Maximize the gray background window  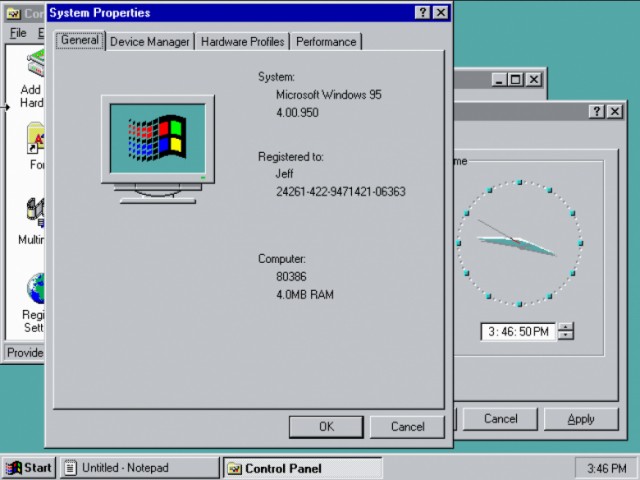coord(515,80)
